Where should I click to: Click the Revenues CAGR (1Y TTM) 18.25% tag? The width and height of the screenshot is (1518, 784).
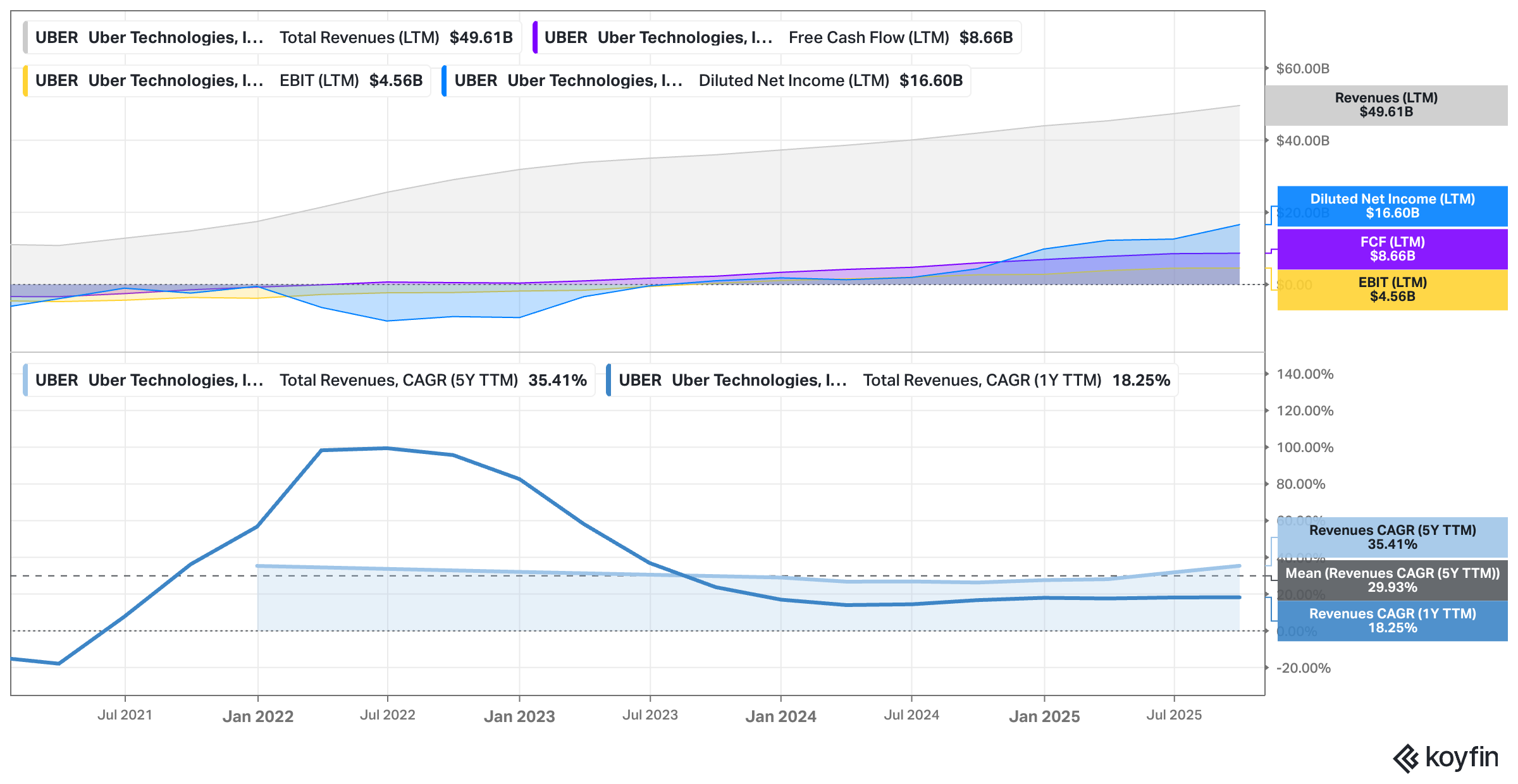coord(1392,621)
